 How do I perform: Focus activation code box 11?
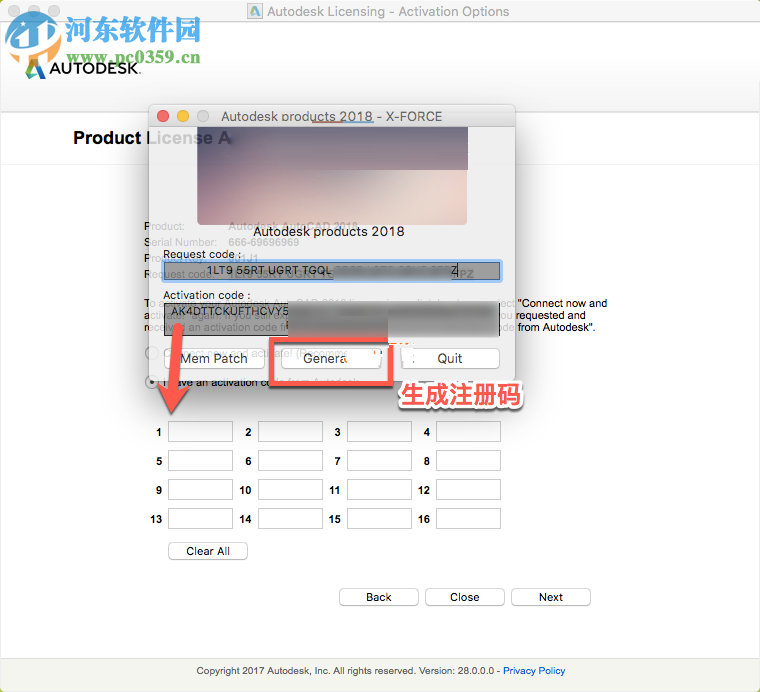coord(379,489)
